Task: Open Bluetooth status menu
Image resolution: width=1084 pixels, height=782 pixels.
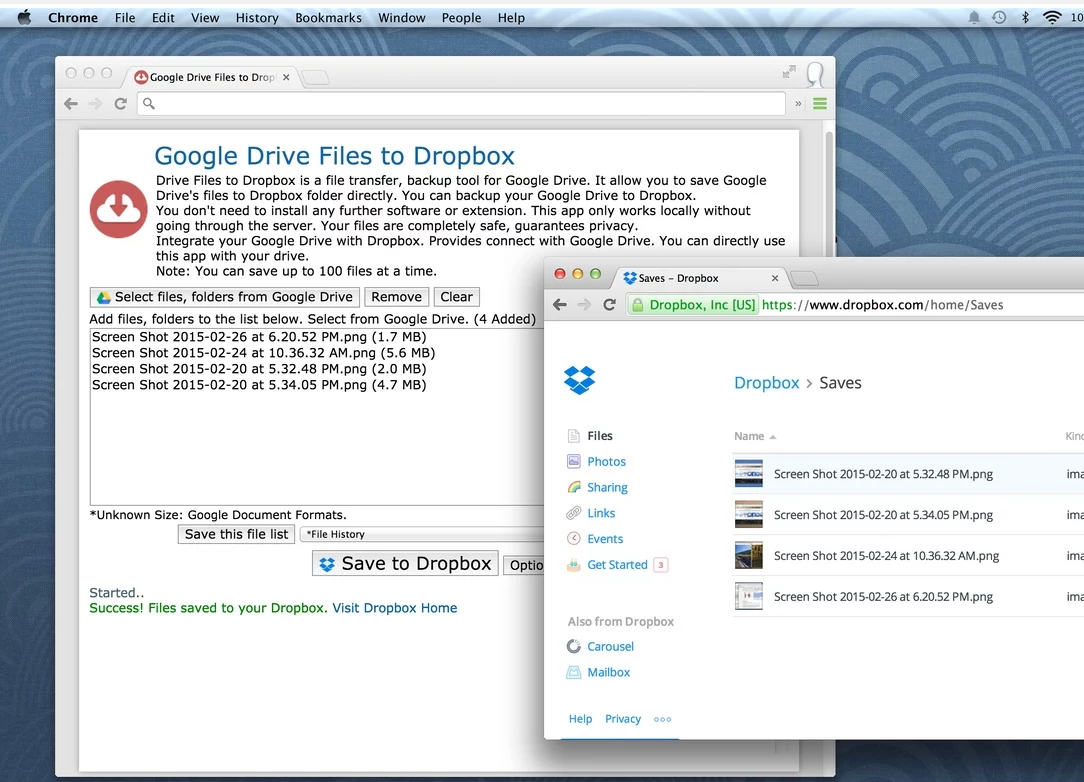Action: [1025, 17]
